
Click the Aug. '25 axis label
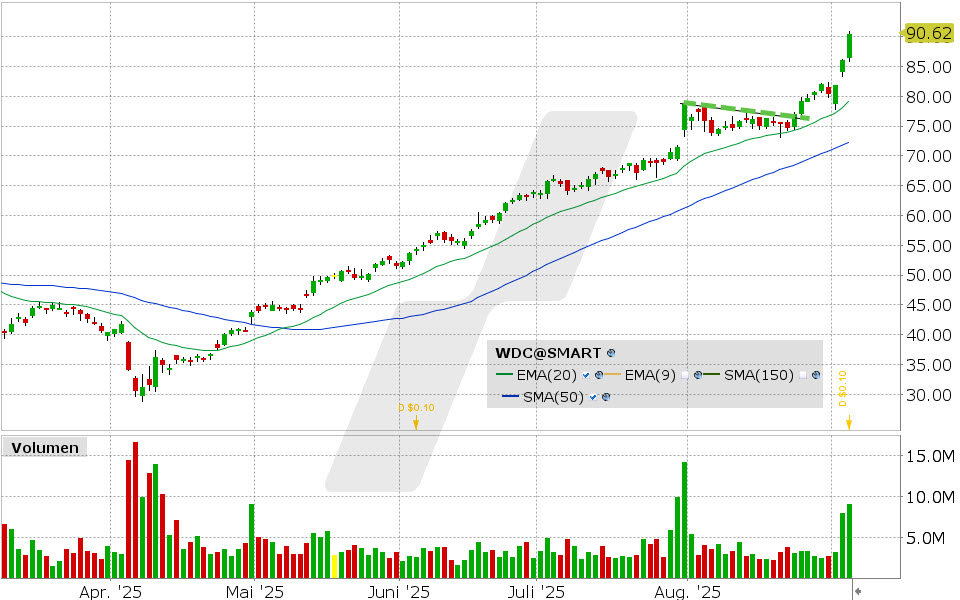coord(688,592)
